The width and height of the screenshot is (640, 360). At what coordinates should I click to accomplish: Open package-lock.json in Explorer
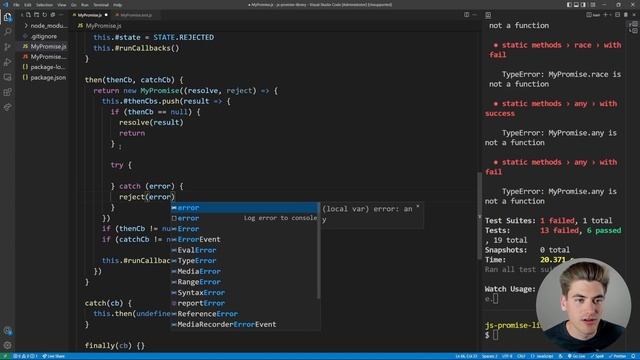(45, 67)
